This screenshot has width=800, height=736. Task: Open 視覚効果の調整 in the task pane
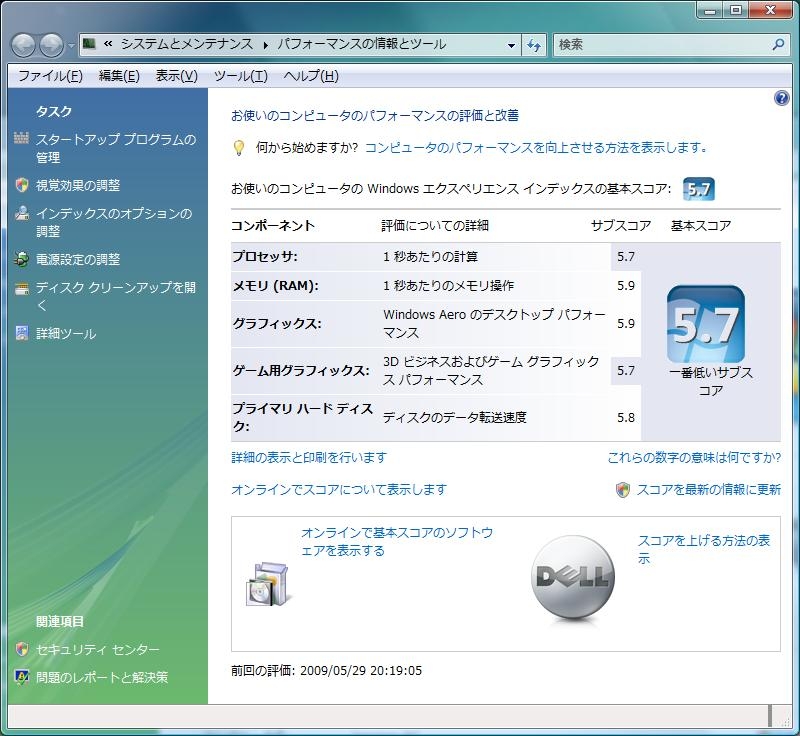click(x=78, y=185)
